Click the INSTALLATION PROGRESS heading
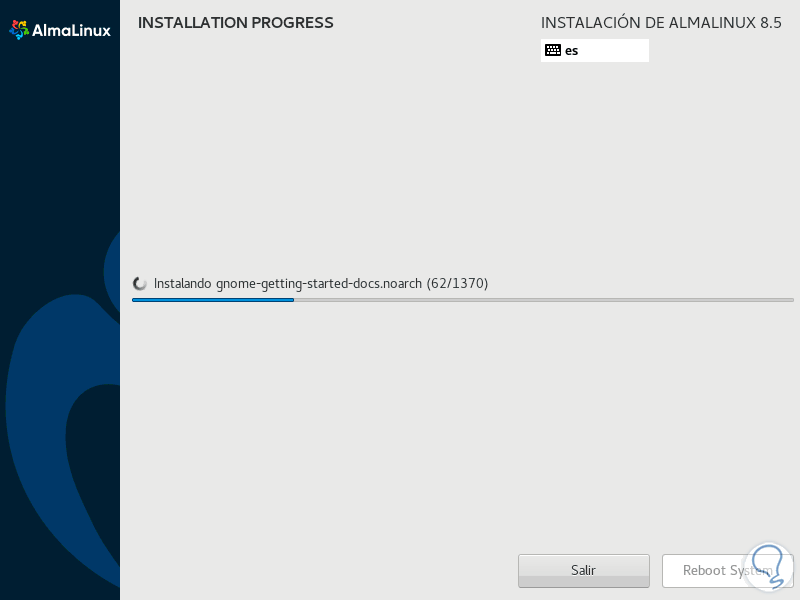This screenshot has height=600, width=800. [x=236, y=23]
